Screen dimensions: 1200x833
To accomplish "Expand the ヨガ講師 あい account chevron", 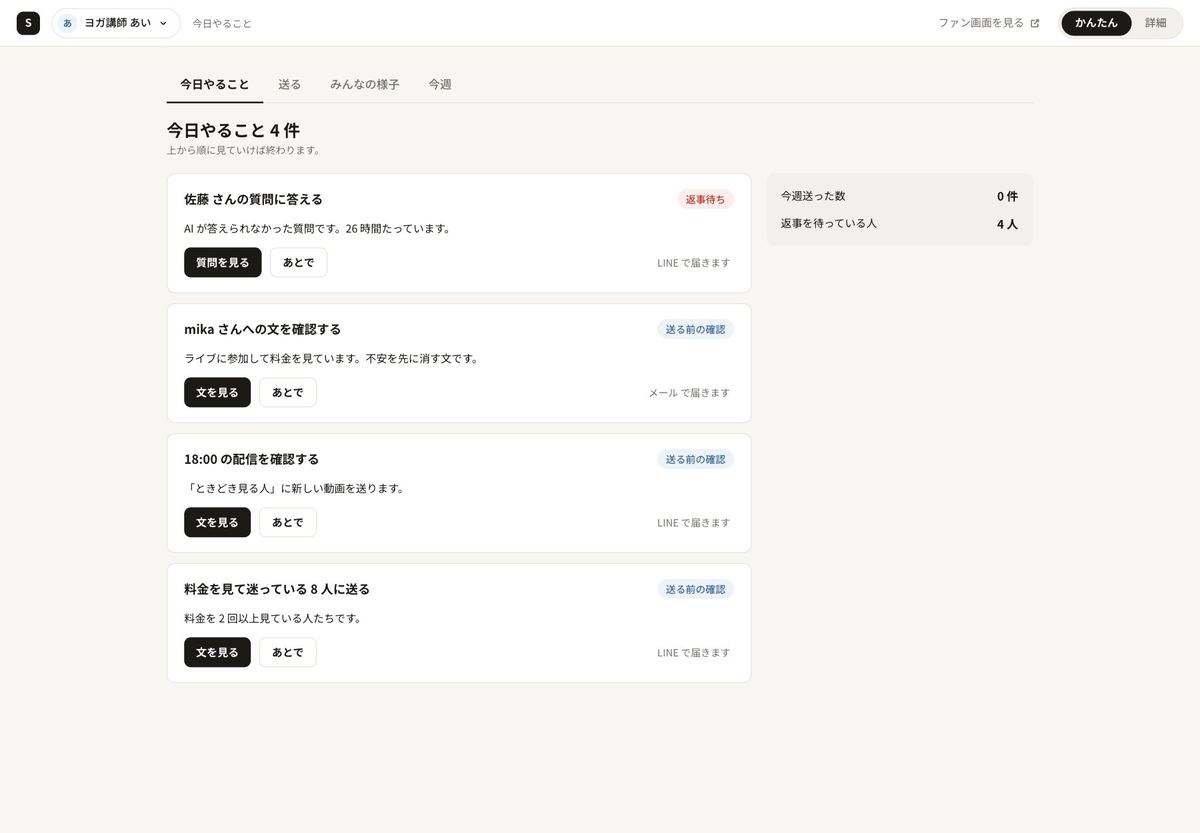I will [163, 23].
